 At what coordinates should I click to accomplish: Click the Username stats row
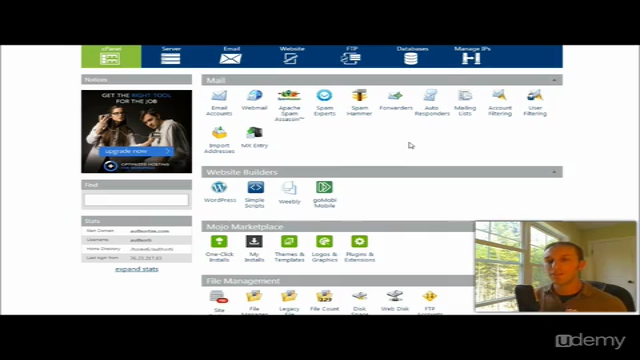tap(136, 240)
